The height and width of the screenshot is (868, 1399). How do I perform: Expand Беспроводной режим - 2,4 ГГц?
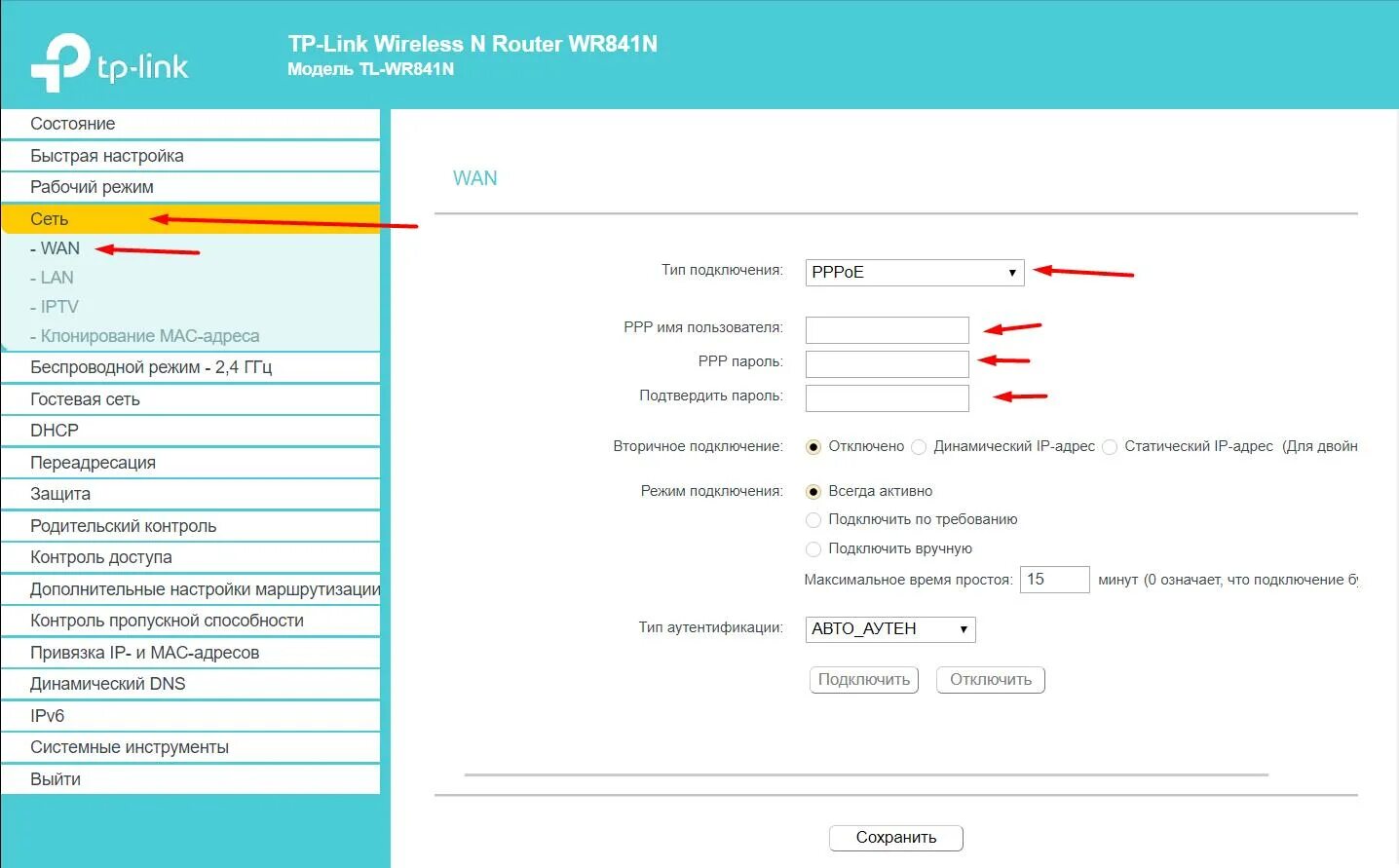[x=190, y=367]
